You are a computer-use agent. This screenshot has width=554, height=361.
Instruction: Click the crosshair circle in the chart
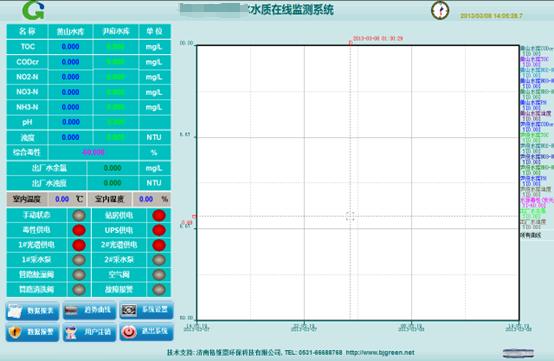pyautogui.click(x=350, y=216)
